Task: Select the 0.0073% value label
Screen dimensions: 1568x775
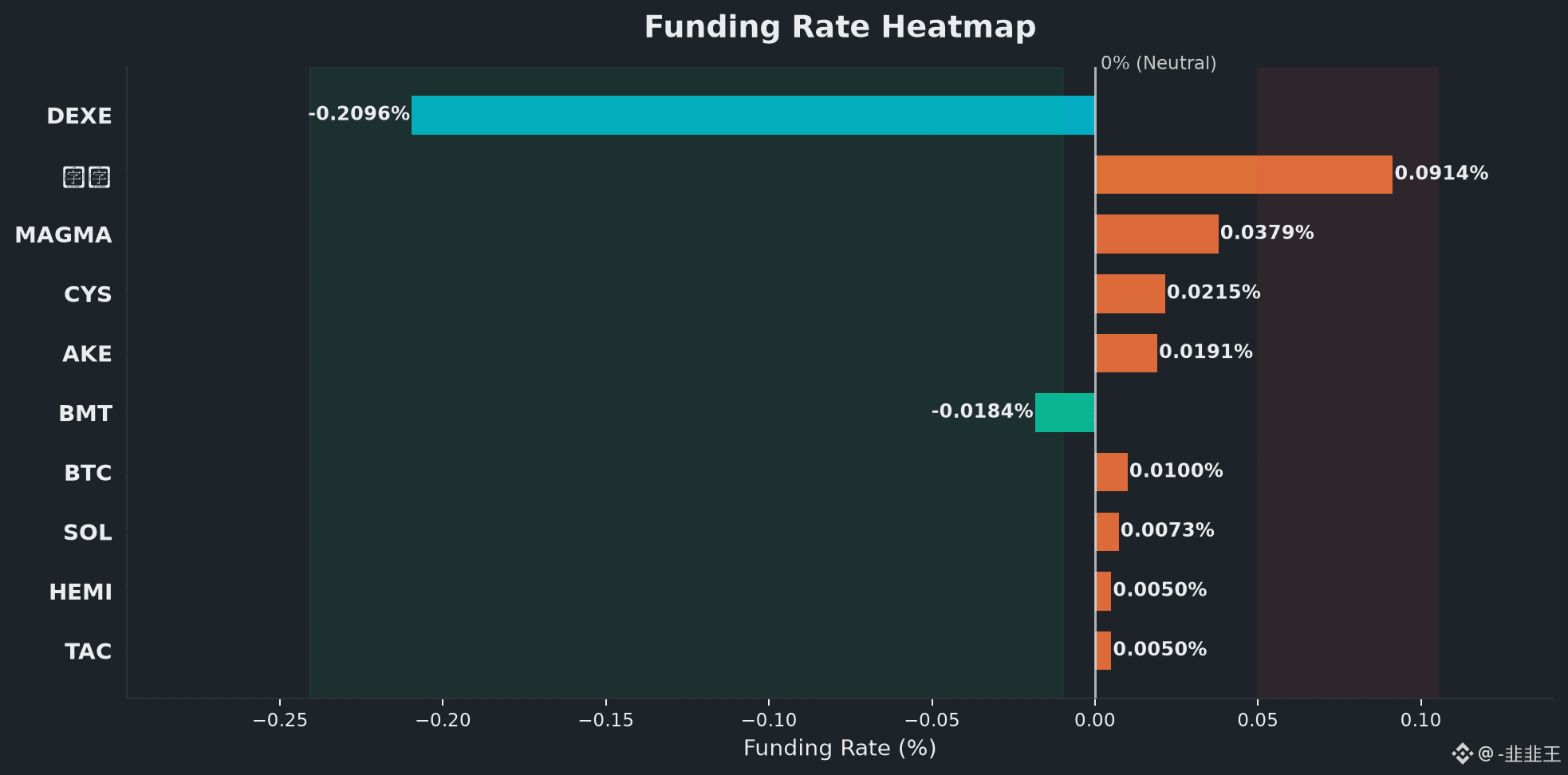Action: [1168, 530]
